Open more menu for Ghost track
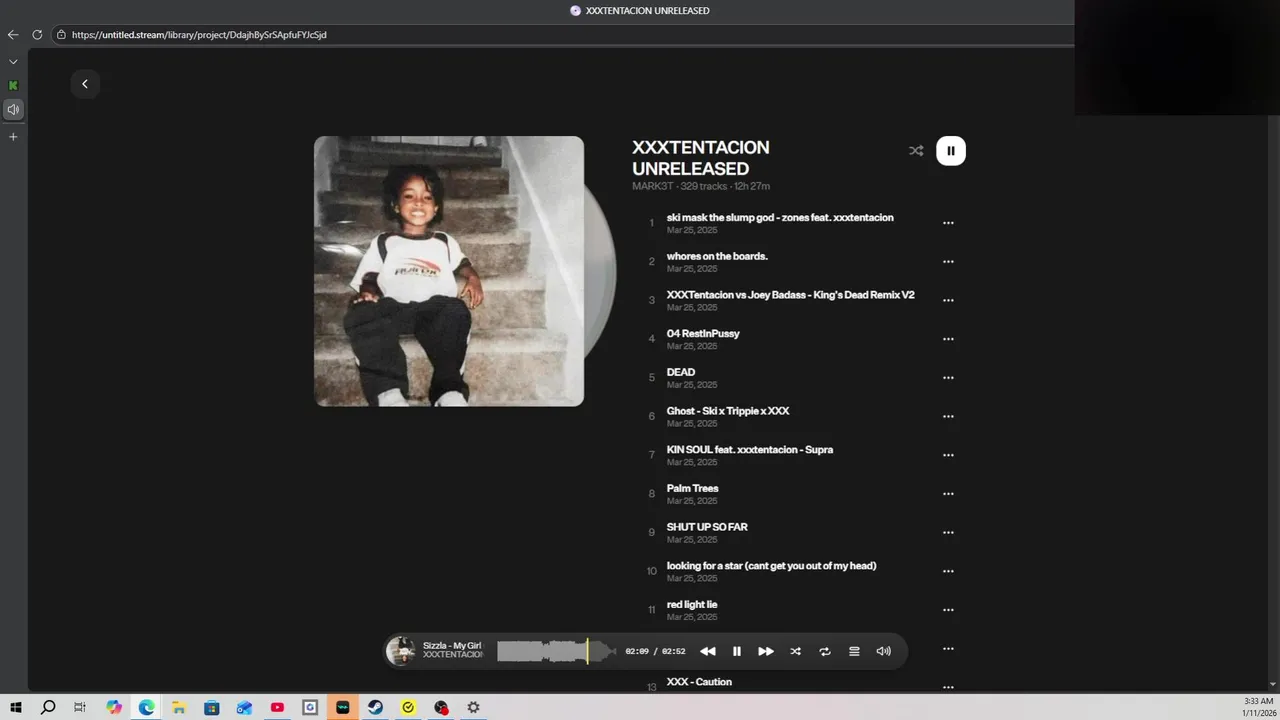This screenshot has height=720, width=1280. [x=948, y=416]
